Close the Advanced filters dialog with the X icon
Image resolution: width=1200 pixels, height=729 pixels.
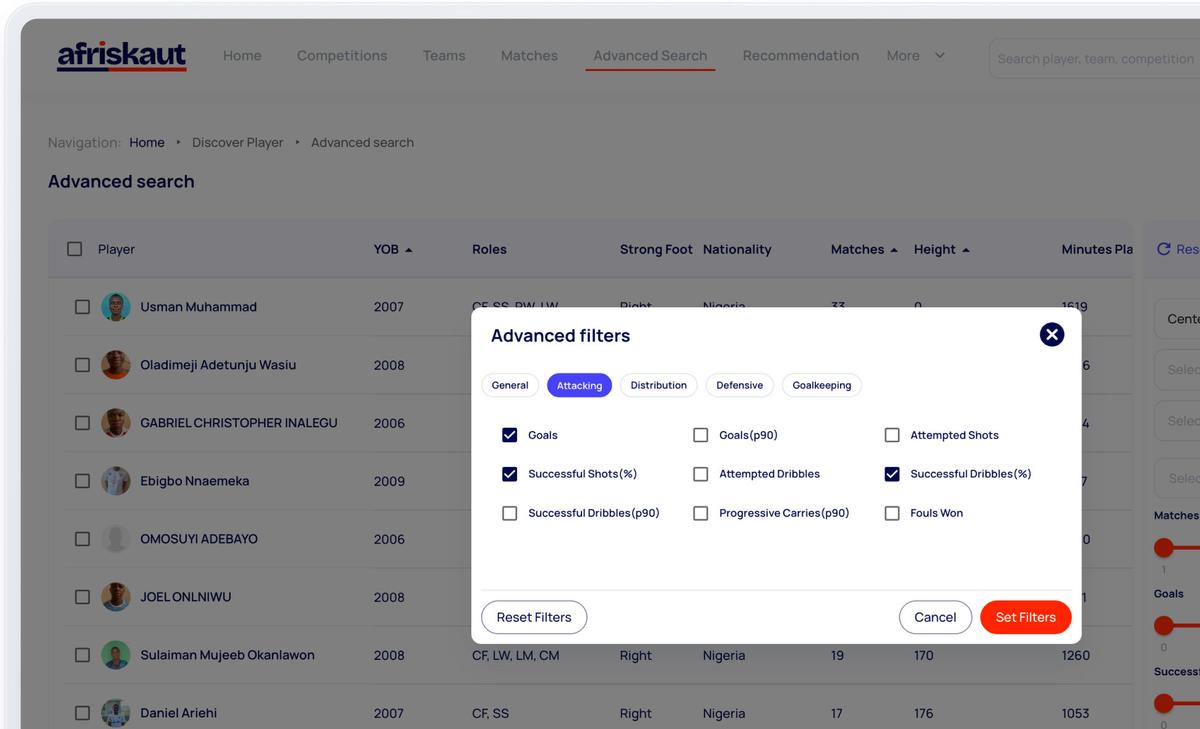pyautogui.click(x=1051, y=335)
